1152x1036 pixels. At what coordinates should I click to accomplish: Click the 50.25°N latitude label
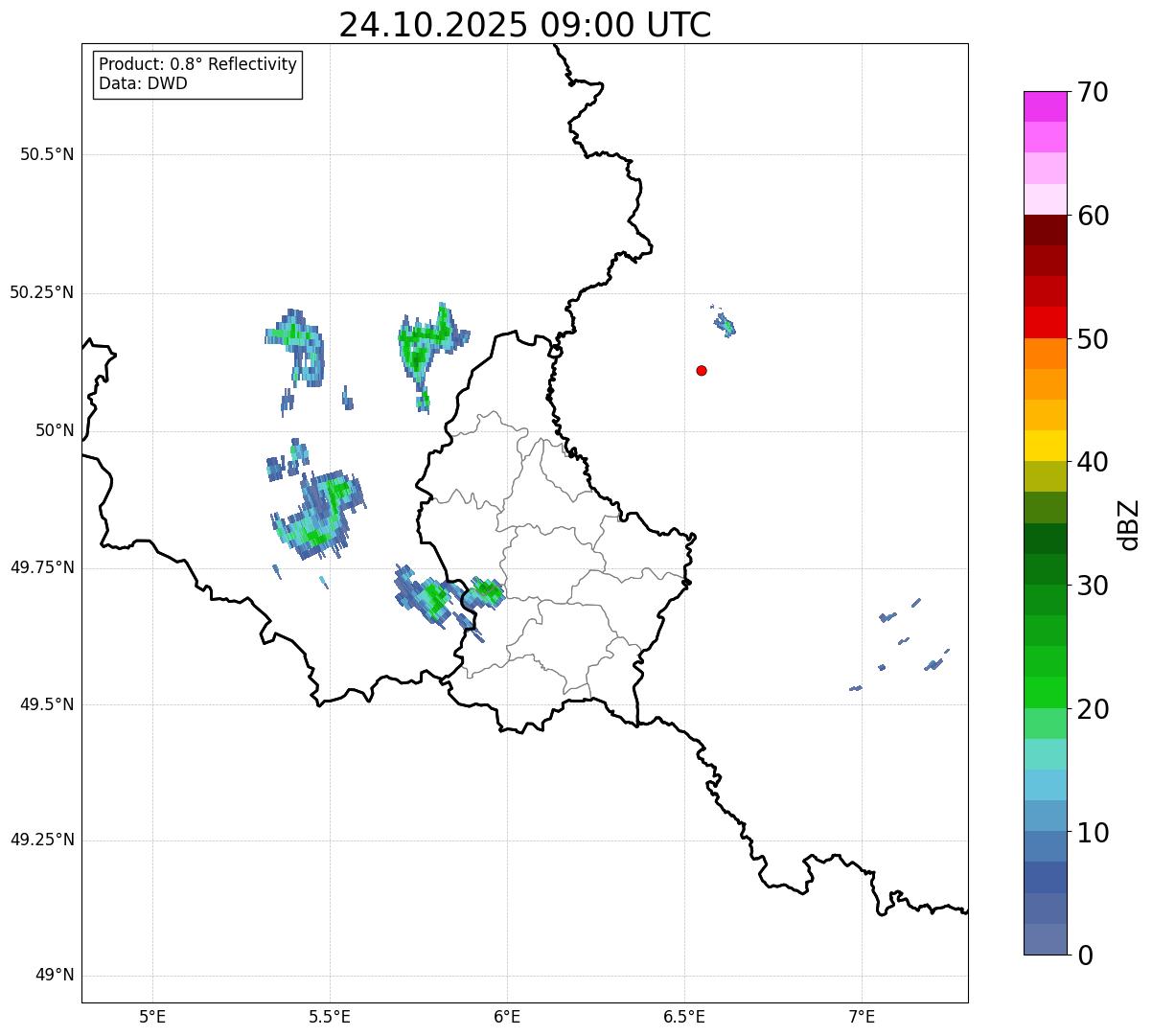[42, 292]
